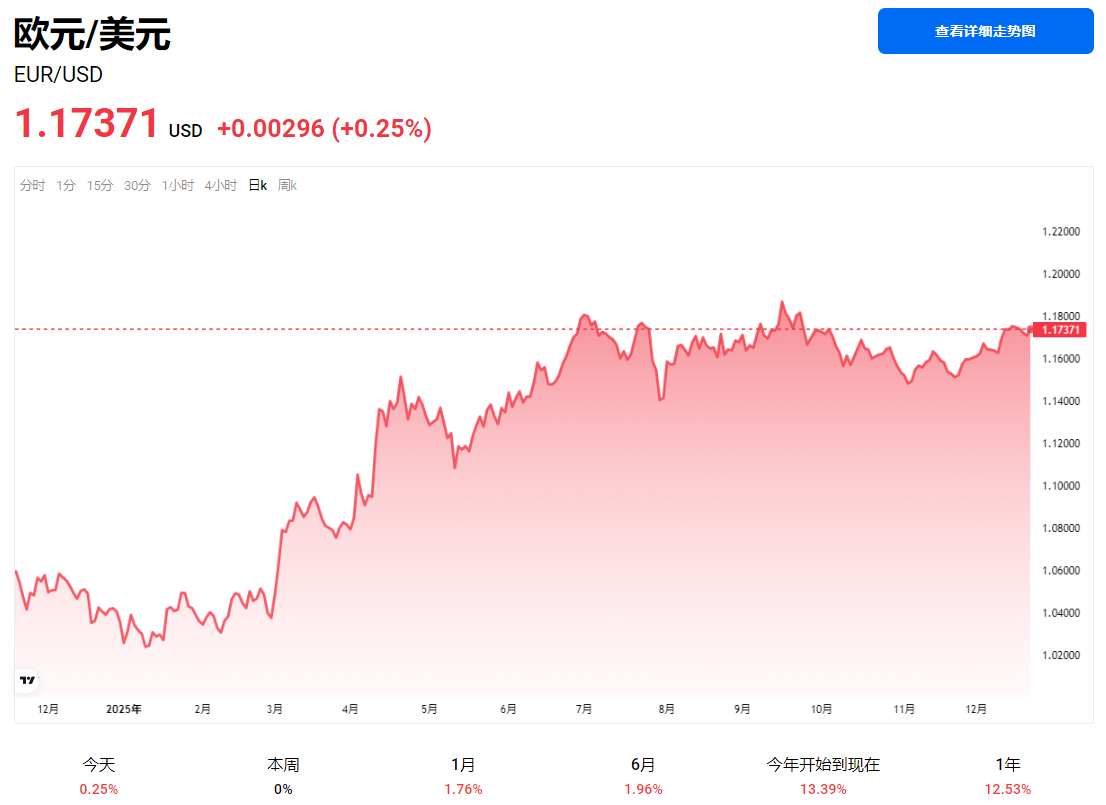
Task: Switch to the 分时 timeframe
Action: pyautogui.click(x=33, y=185)
